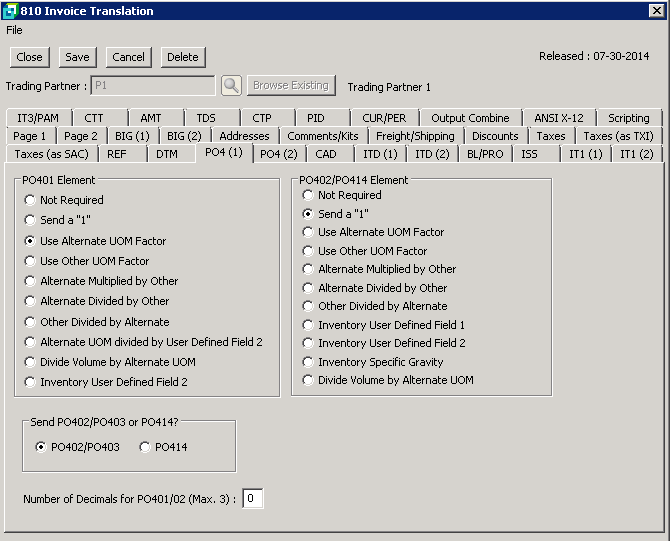
Task: Open the File menu
Action: pyautogui.click(x=14, y=30)
